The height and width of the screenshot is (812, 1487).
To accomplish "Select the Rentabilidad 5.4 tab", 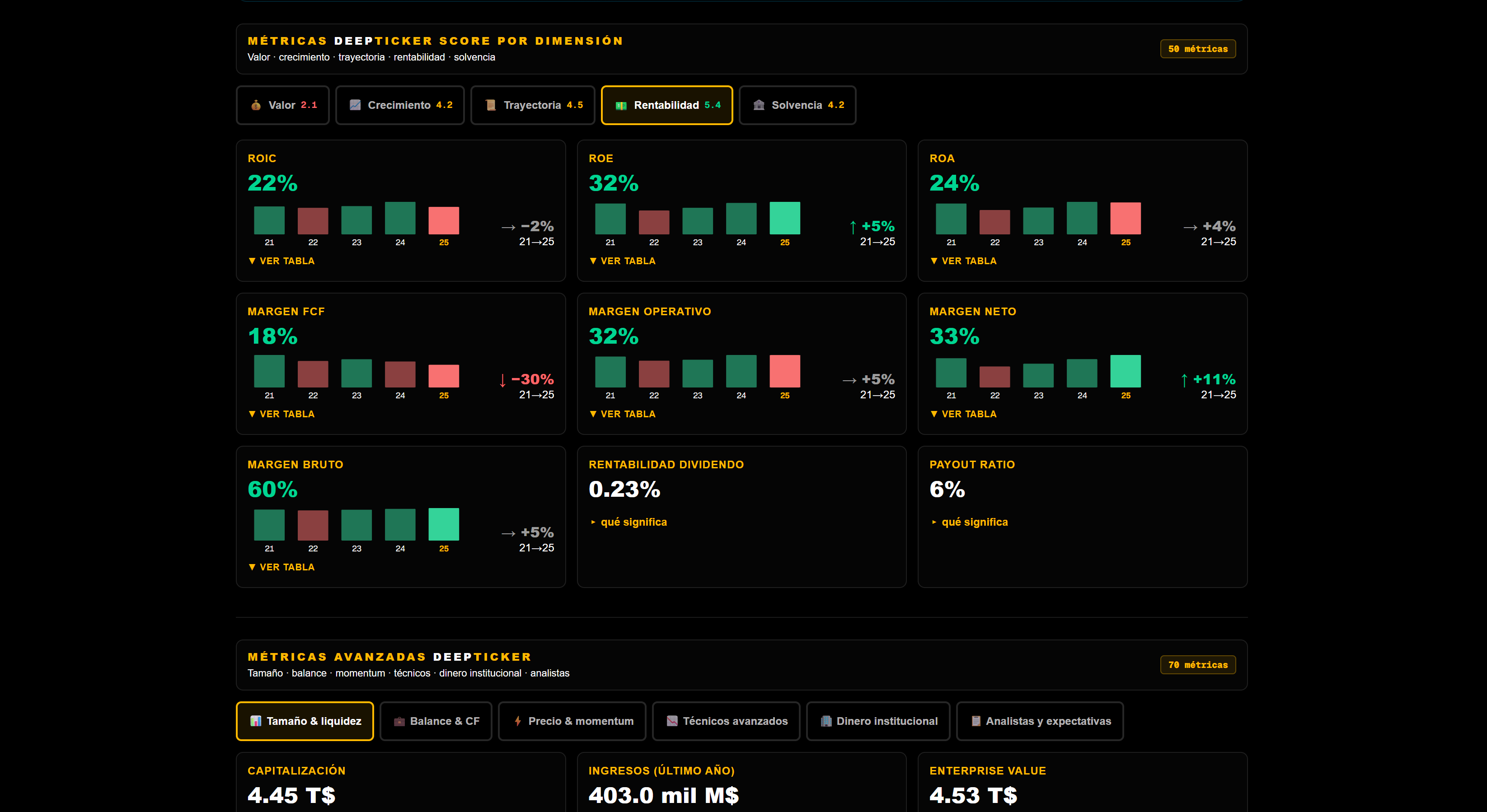I will tap(667, 105).
